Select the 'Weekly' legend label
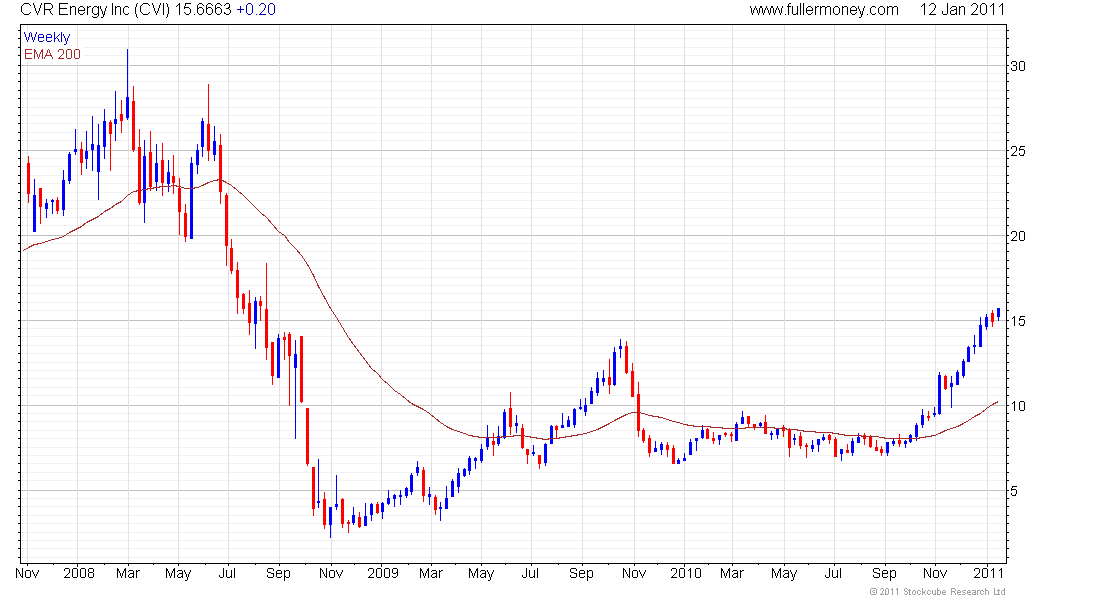This screenshot has width=1100, height=600. (47, 38)
